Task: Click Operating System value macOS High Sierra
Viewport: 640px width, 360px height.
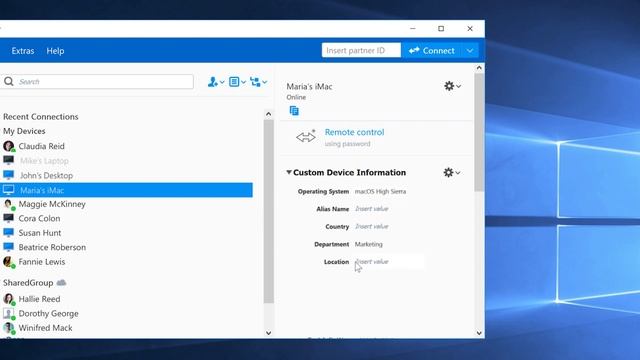Action: point(380,191)
